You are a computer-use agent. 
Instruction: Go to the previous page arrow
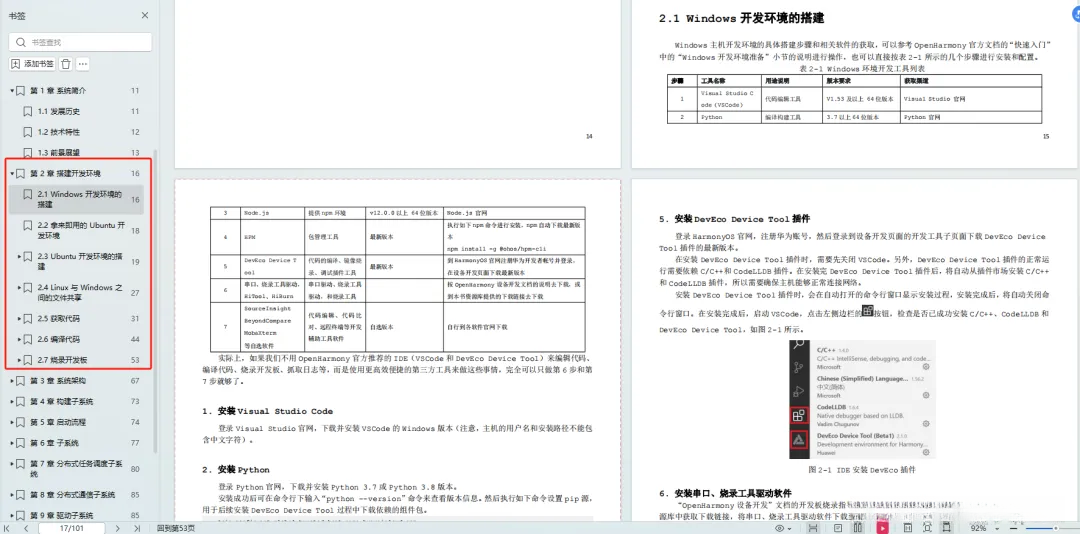[x=26, y=528]
